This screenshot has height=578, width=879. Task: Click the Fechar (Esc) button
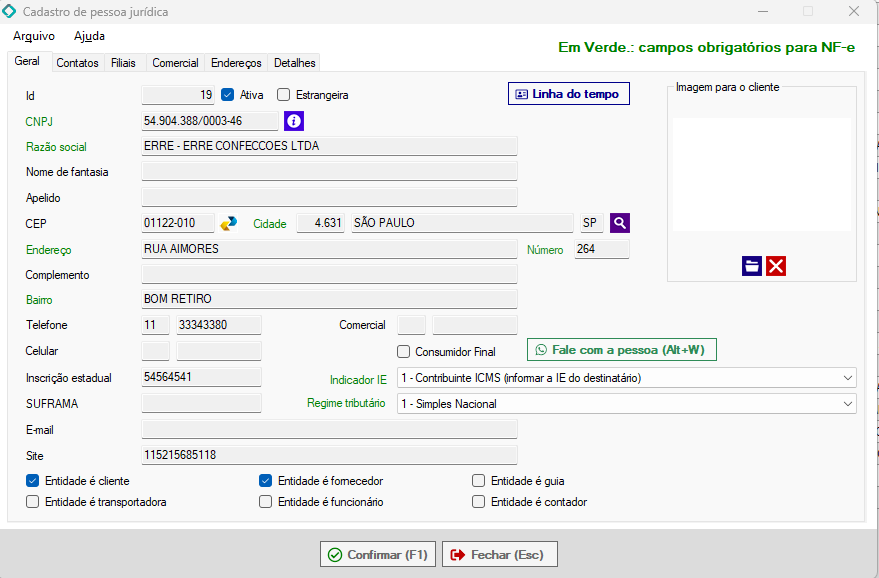499,554
